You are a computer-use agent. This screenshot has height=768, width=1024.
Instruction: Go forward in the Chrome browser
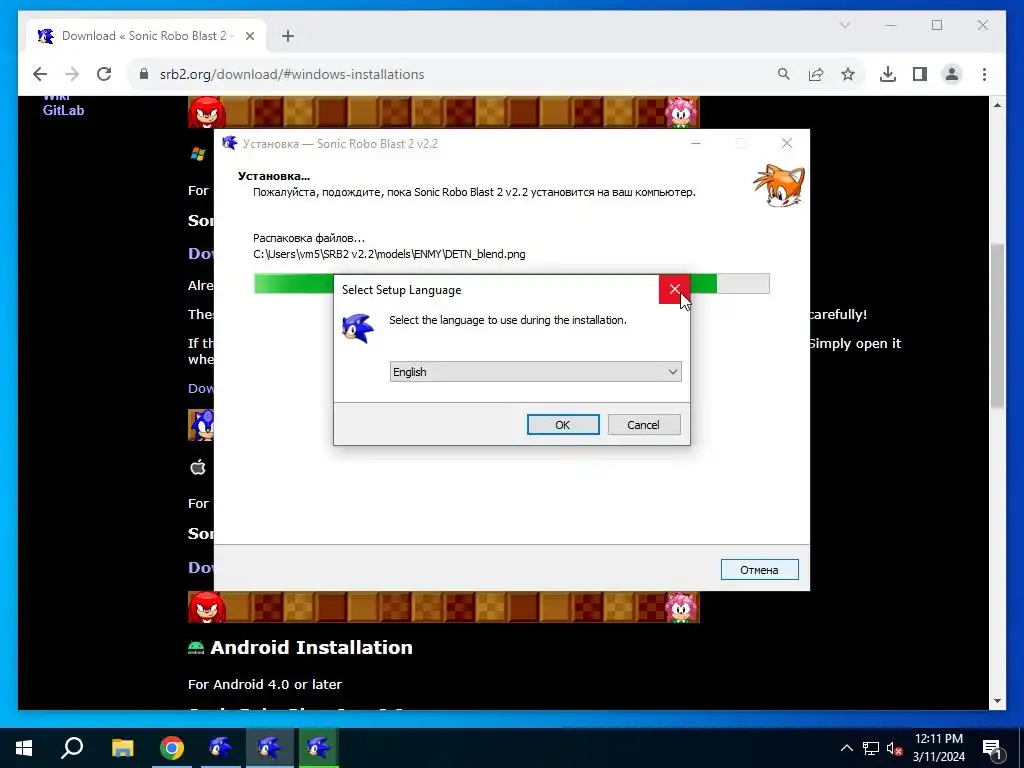pos(72,74)
